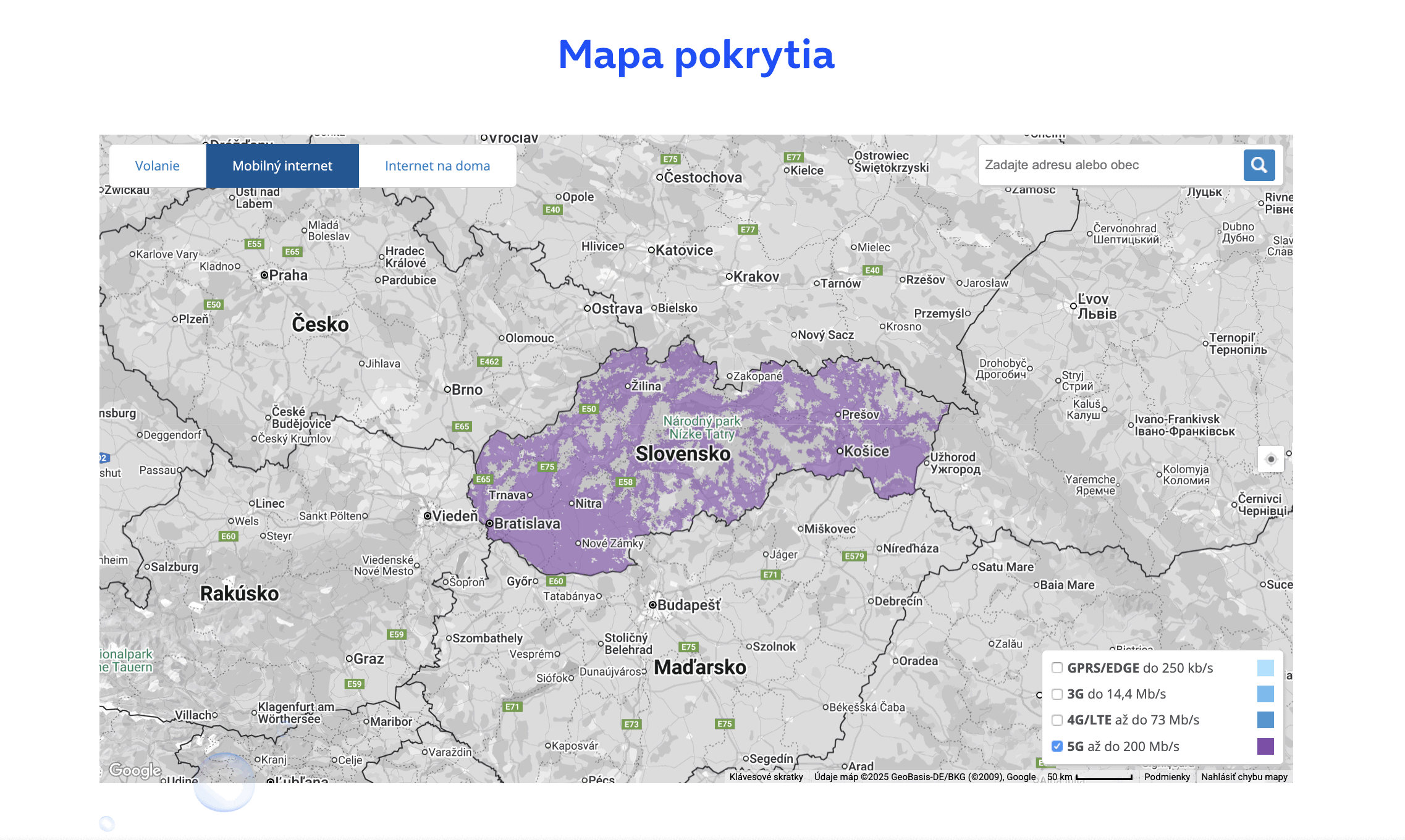Viewport: 1405px width, 840px height.
Task: Click the magnifier search button
Action: point(1259,165)
